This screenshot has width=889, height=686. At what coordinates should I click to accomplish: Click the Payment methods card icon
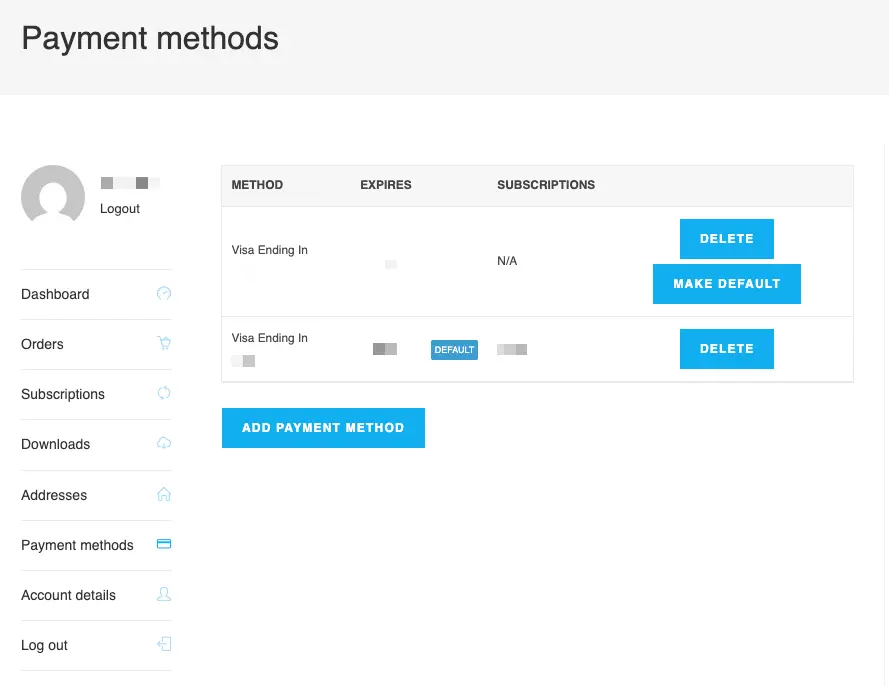click(164, 544)
